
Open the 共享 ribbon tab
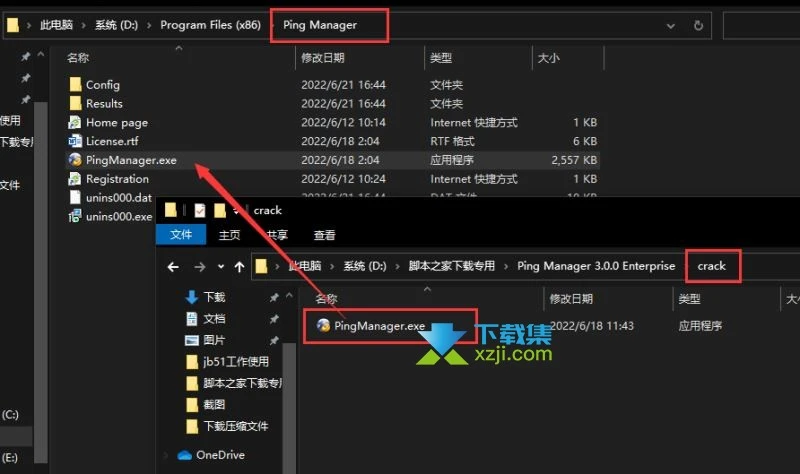[277, 235]
